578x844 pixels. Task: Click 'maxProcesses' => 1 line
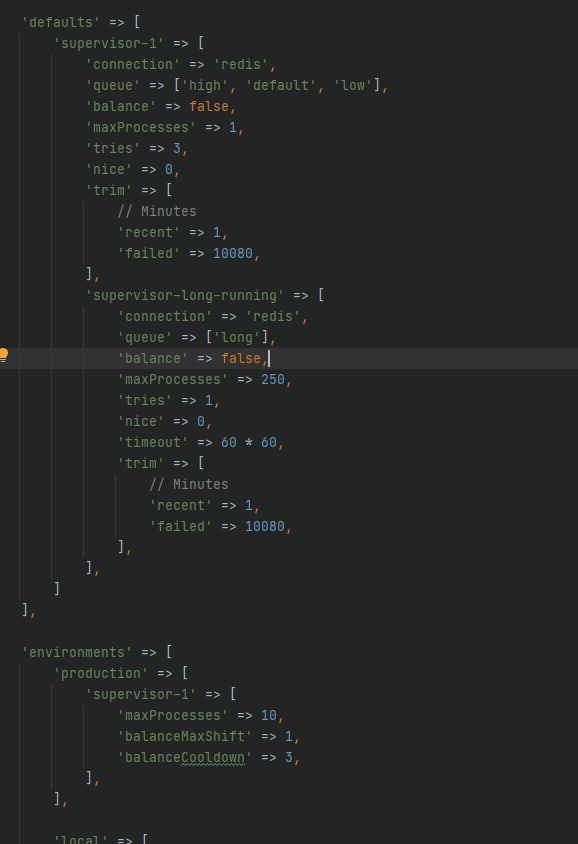coord(165,127)
